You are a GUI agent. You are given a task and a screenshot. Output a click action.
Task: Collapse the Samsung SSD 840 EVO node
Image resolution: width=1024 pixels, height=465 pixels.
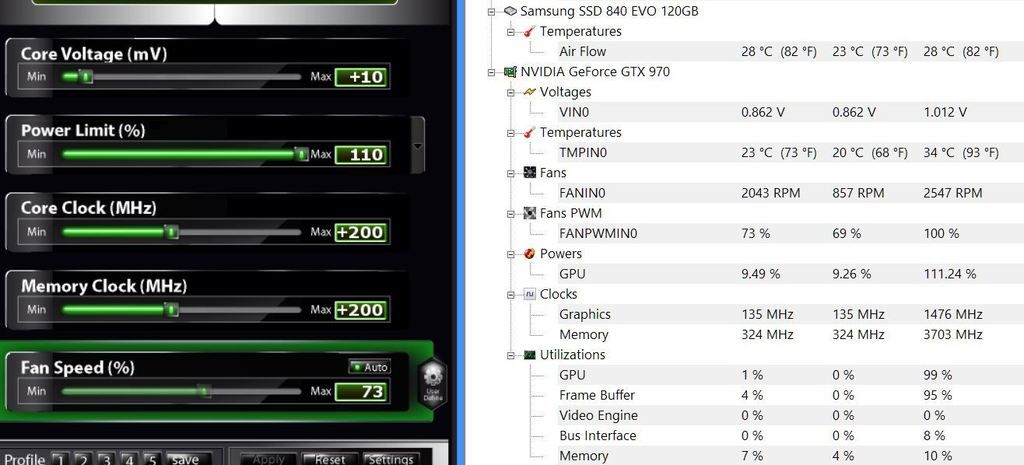[x=492, y=11]
